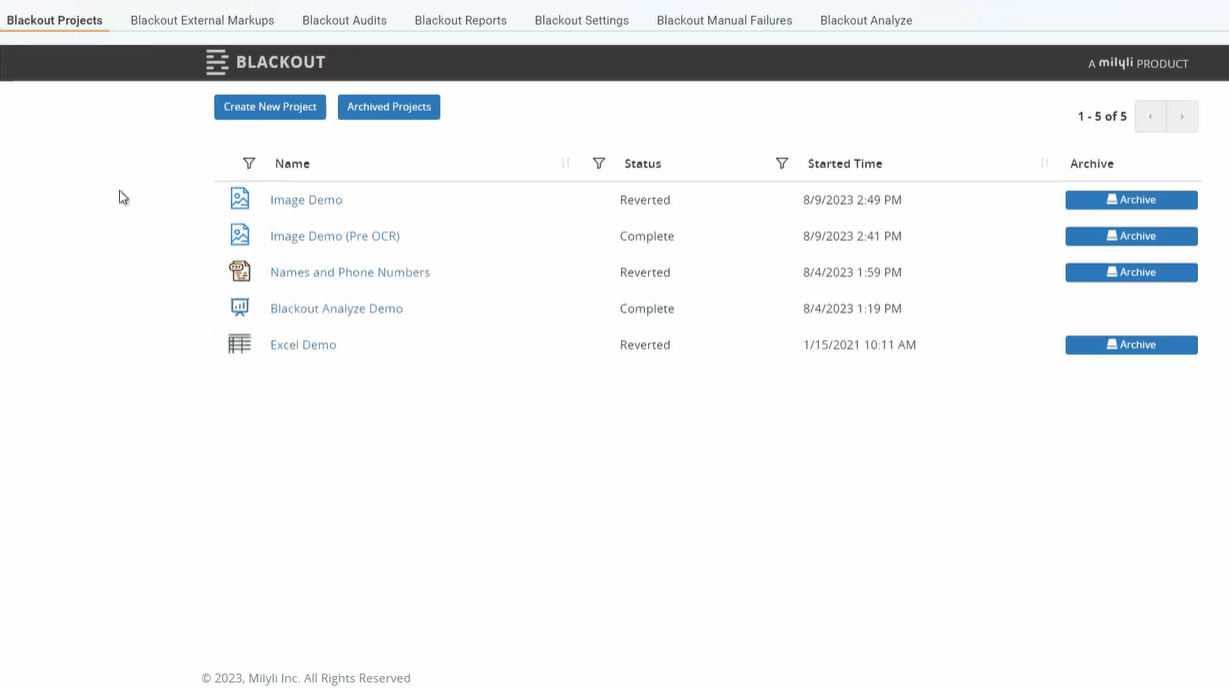
Task: Click the Status column header
Action: [x=643, y=163]
